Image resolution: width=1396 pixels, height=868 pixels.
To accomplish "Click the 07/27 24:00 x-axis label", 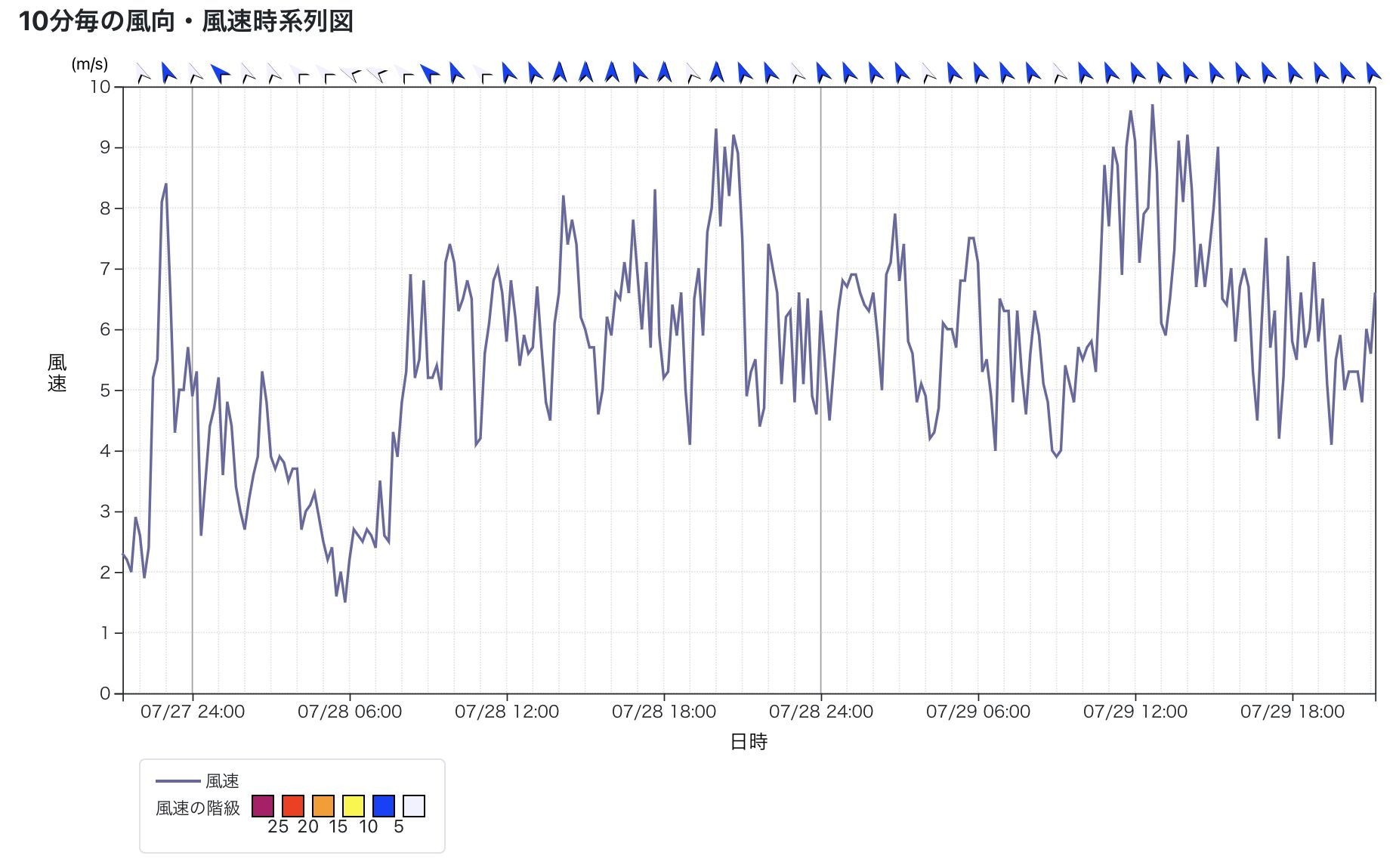I will click(193, 712).
